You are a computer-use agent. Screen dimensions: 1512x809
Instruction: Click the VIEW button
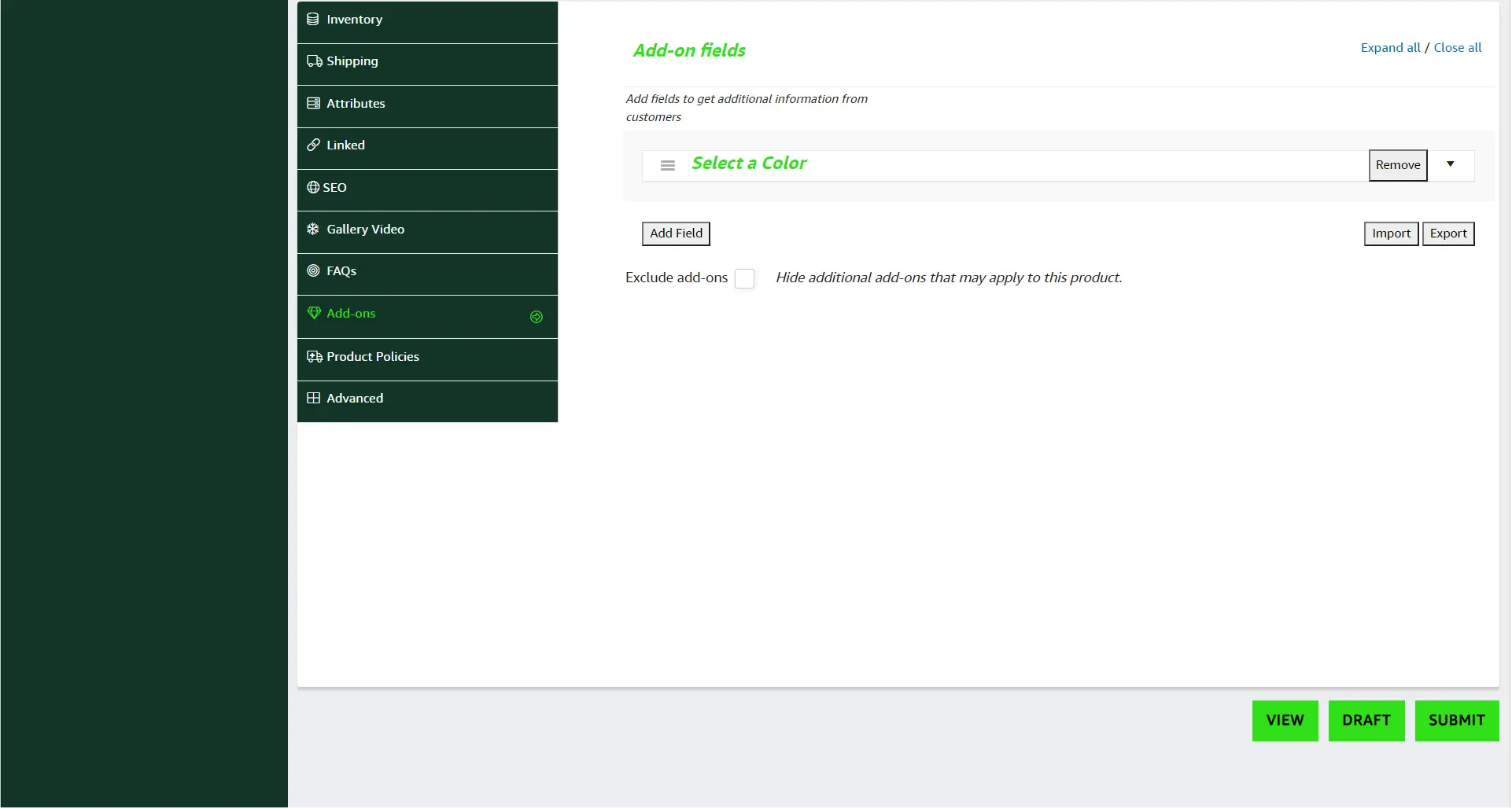pos(1285,722)
